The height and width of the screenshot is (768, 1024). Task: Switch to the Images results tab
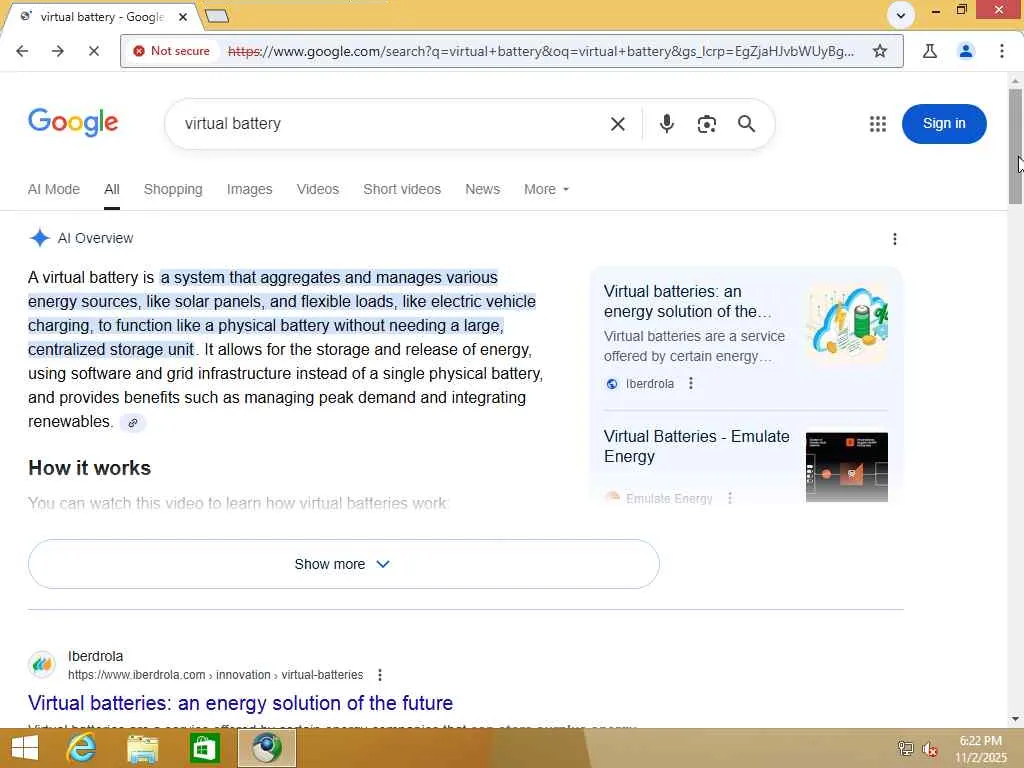249,189
